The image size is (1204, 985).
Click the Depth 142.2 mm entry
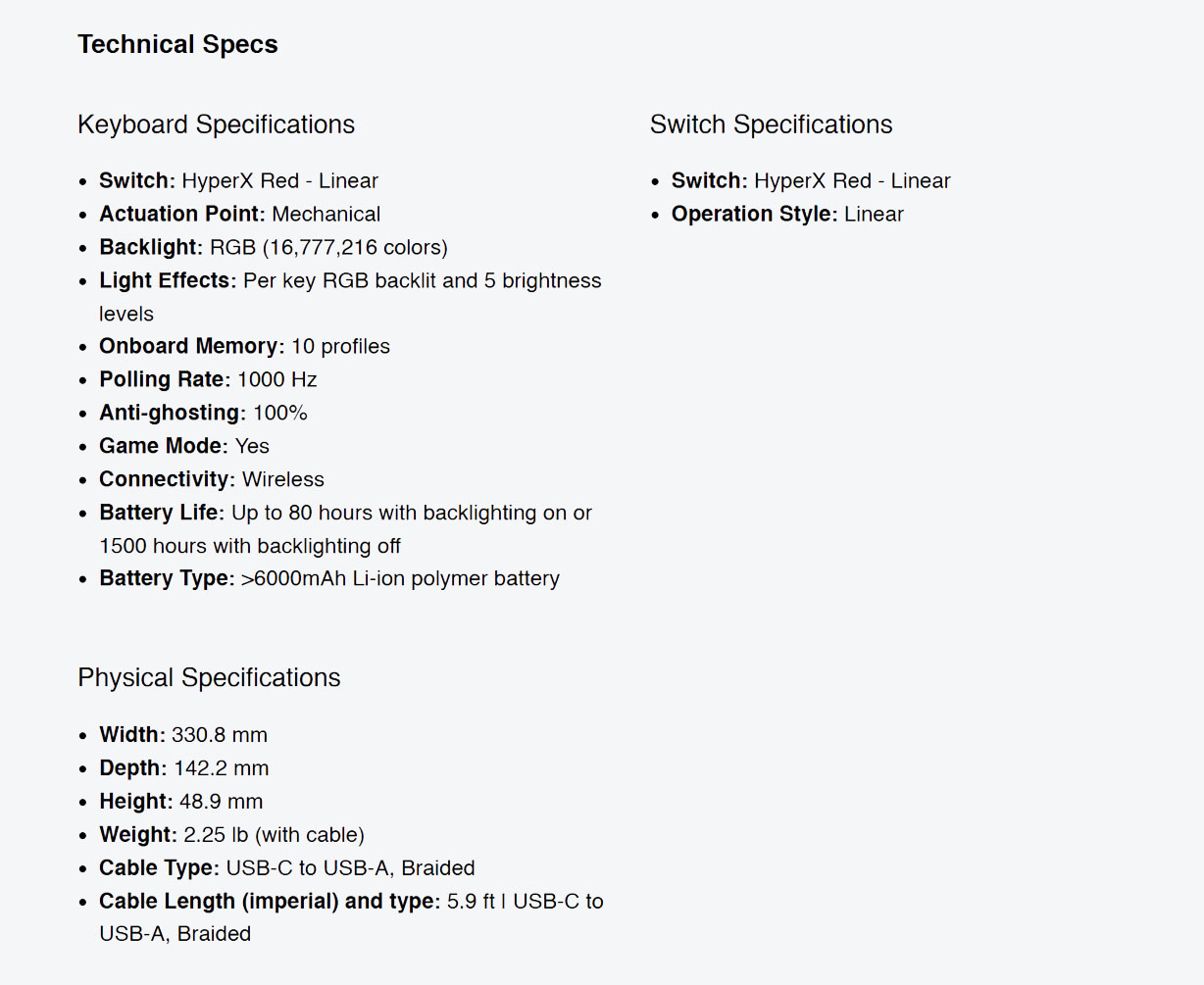184,768
